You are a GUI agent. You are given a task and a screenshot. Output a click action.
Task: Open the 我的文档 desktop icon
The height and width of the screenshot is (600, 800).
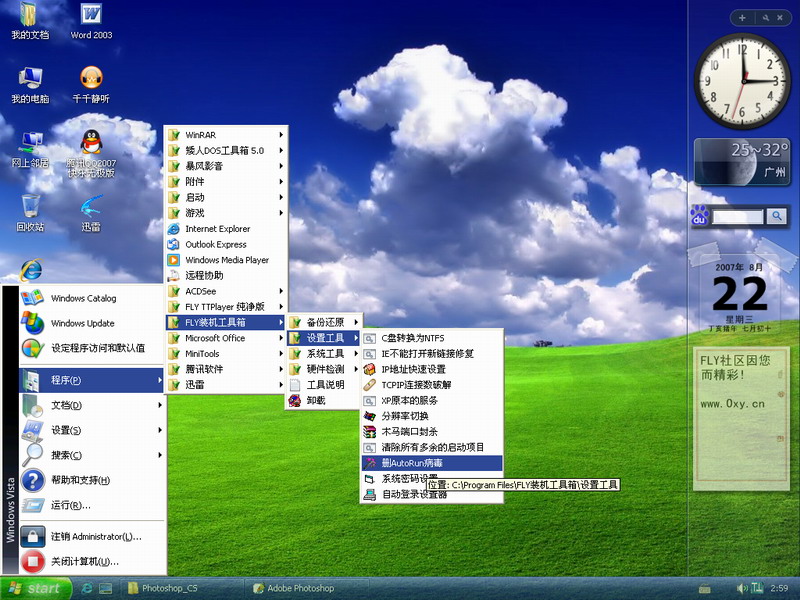pos(30,20)
